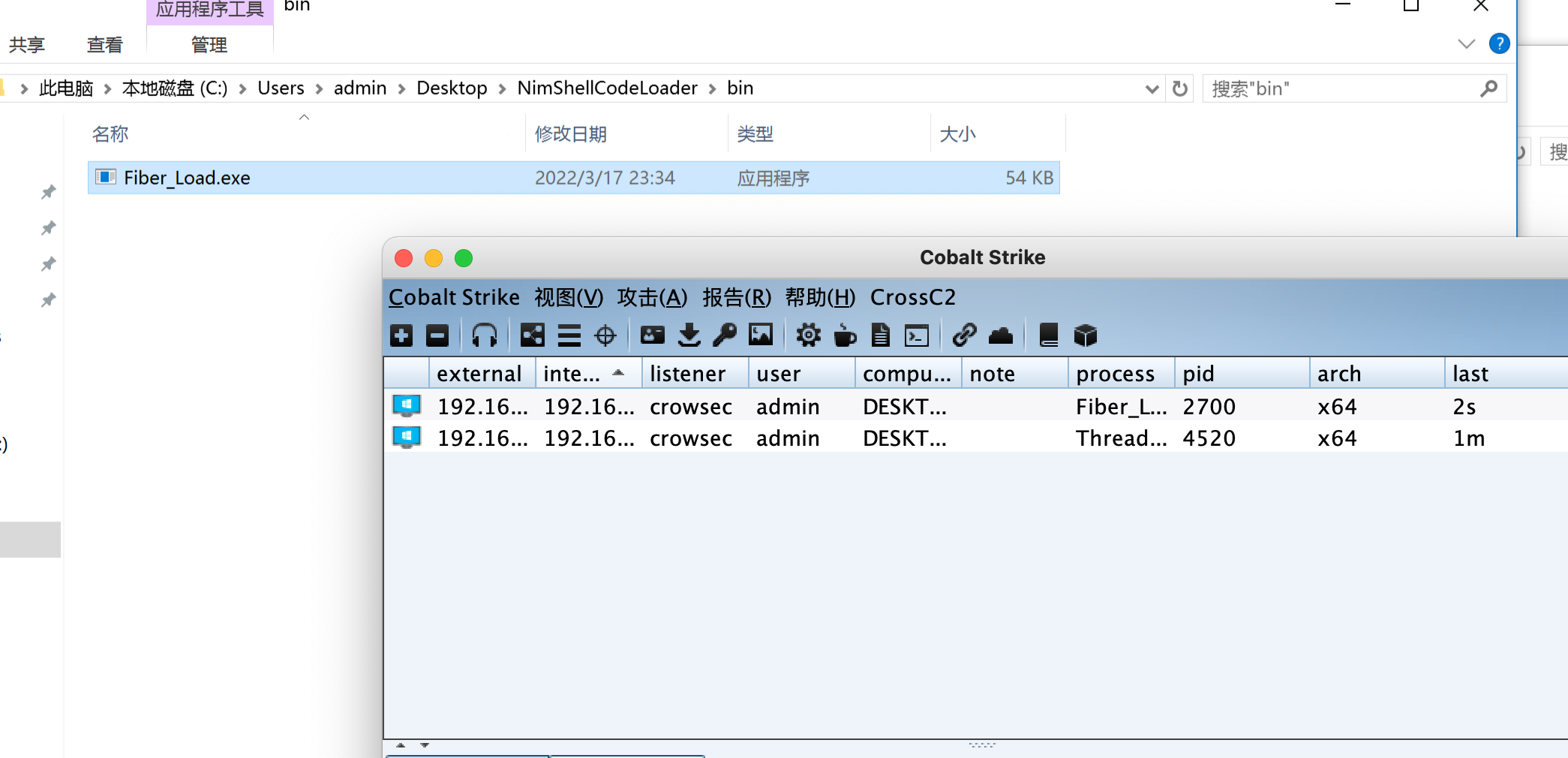Expand chevron after NimShellCodeLoader in path
This screenshot has width=1568, height=758.
712,89
